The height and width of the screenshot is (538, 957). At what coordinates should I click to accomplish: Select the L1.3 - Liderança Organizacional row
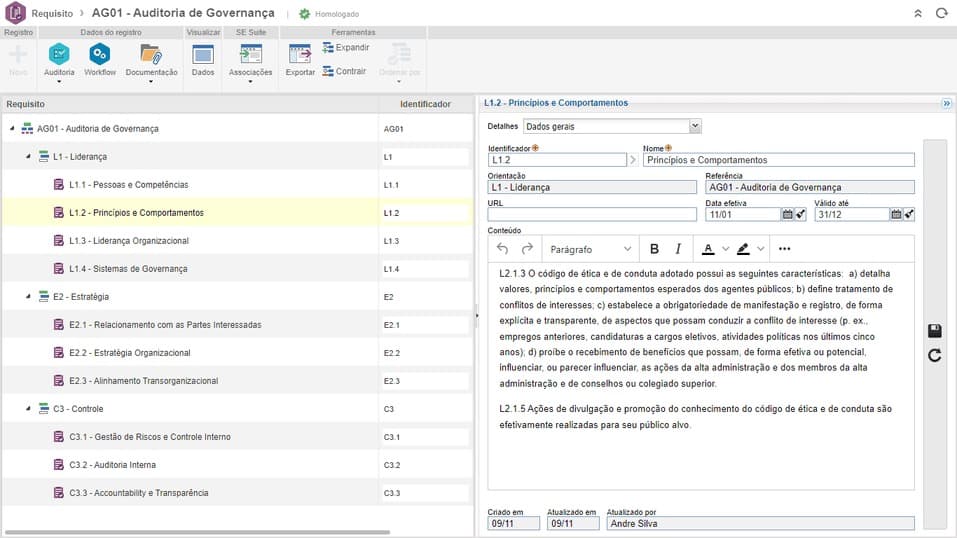click(x=237, y=241)
